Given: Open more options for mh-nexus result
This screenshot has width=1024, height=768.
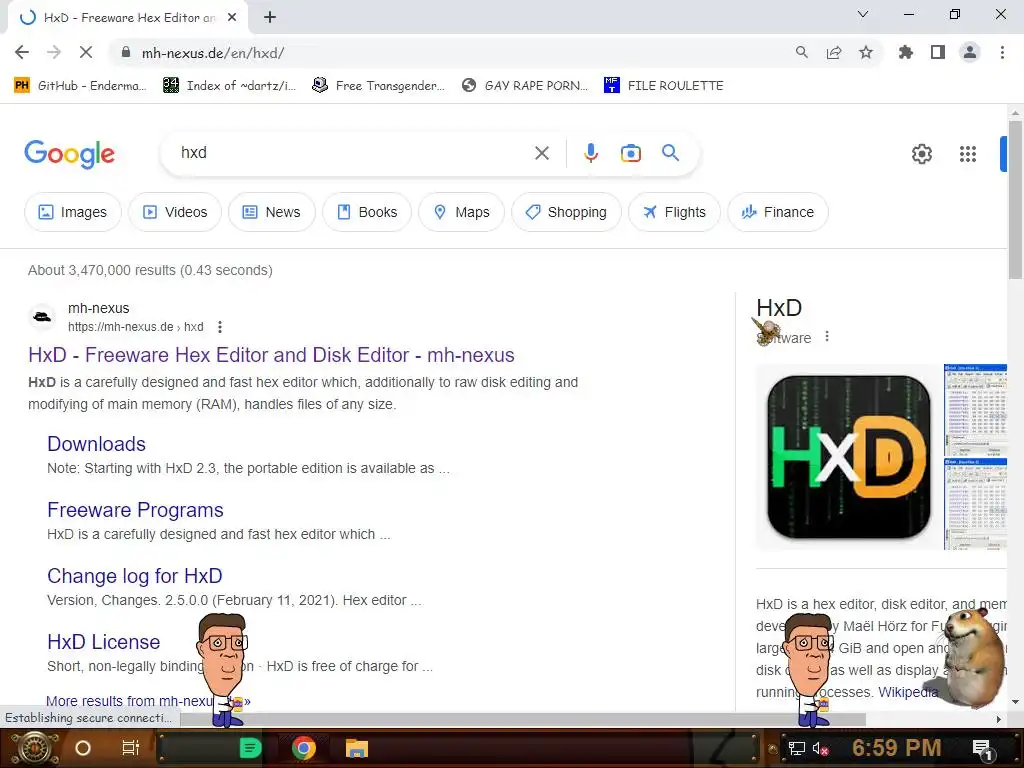Looking at the screenshot, I should pos(219,327).
